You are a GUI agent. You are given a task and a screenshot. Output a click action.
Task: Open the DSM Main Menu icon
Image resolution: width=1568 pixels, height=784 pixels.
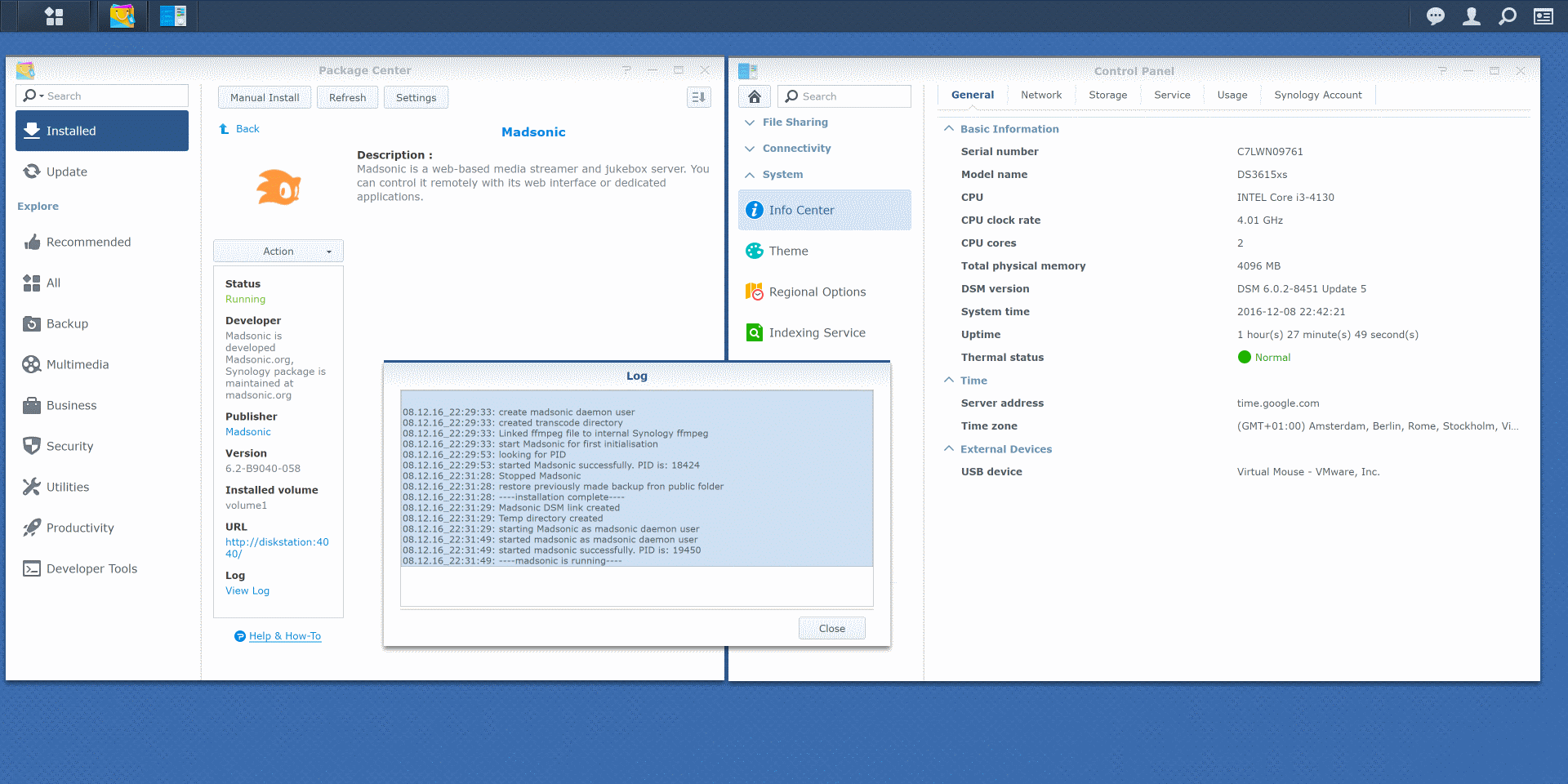coord(54,16)
